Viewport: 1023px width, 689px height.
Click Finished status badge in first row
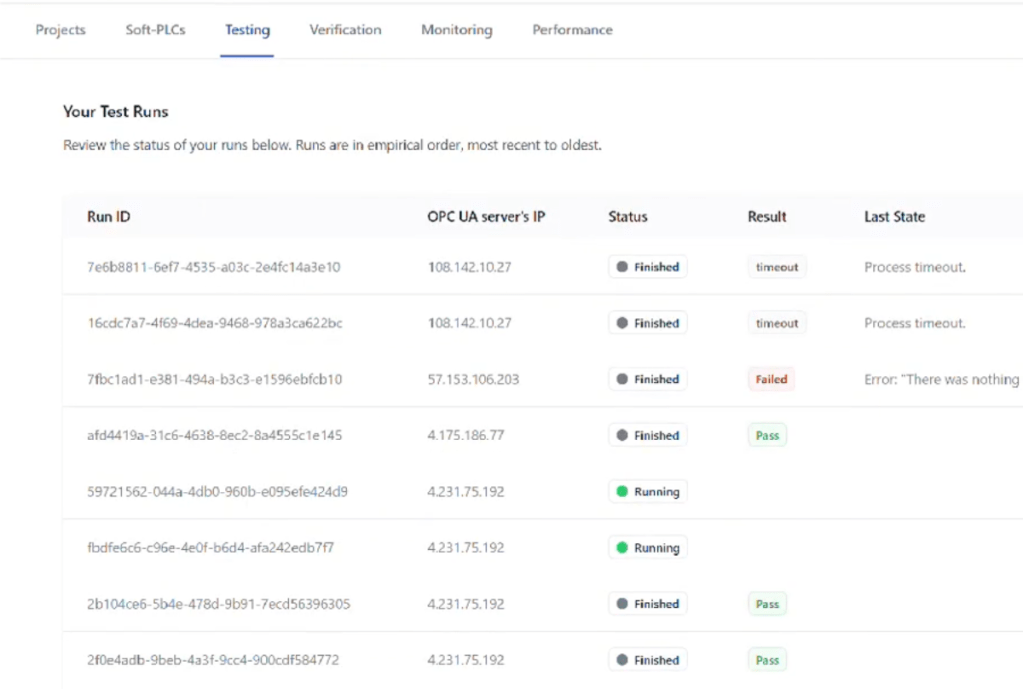647,267
